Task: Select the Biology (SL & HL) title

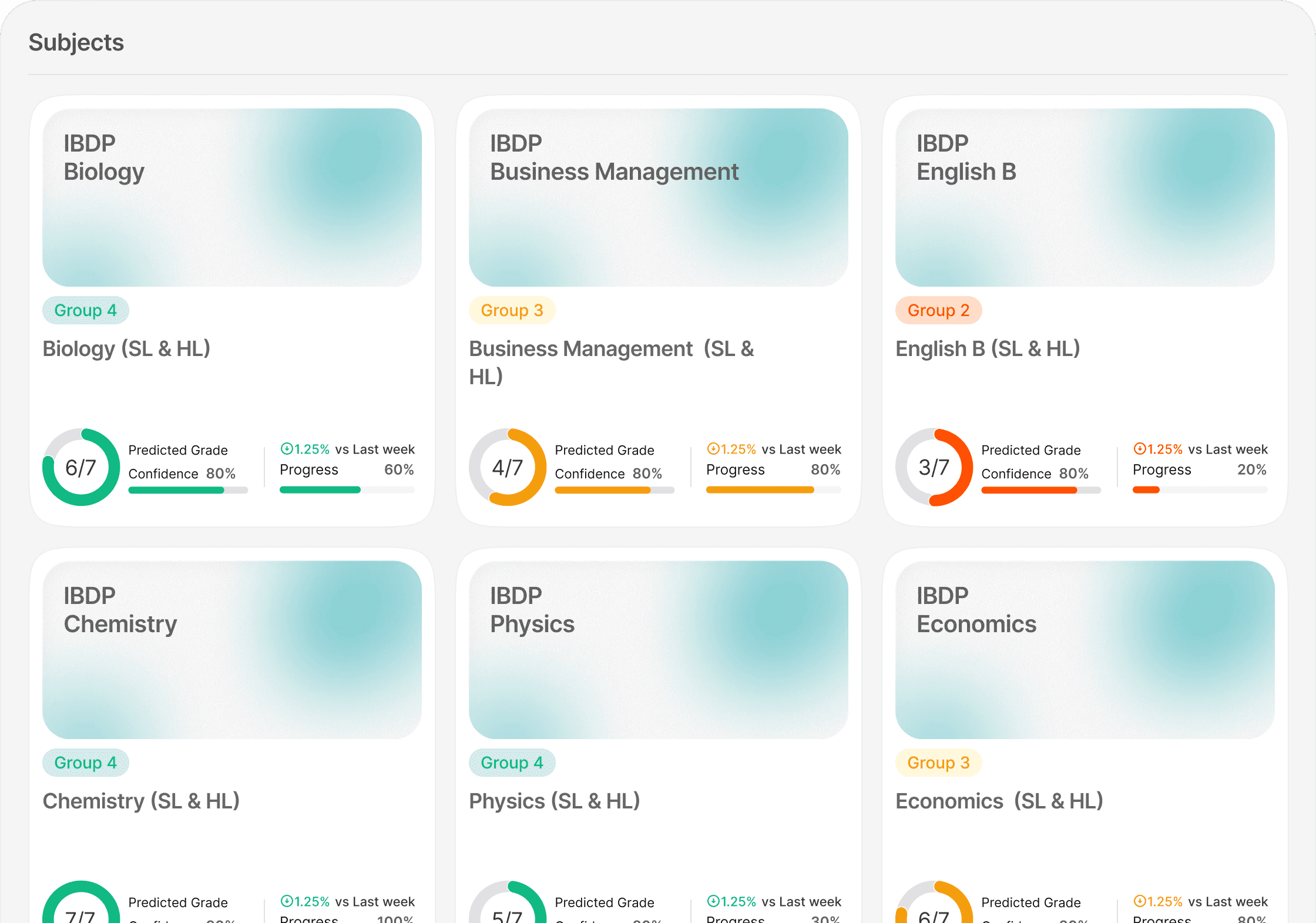Action: (x=126, y=349)
